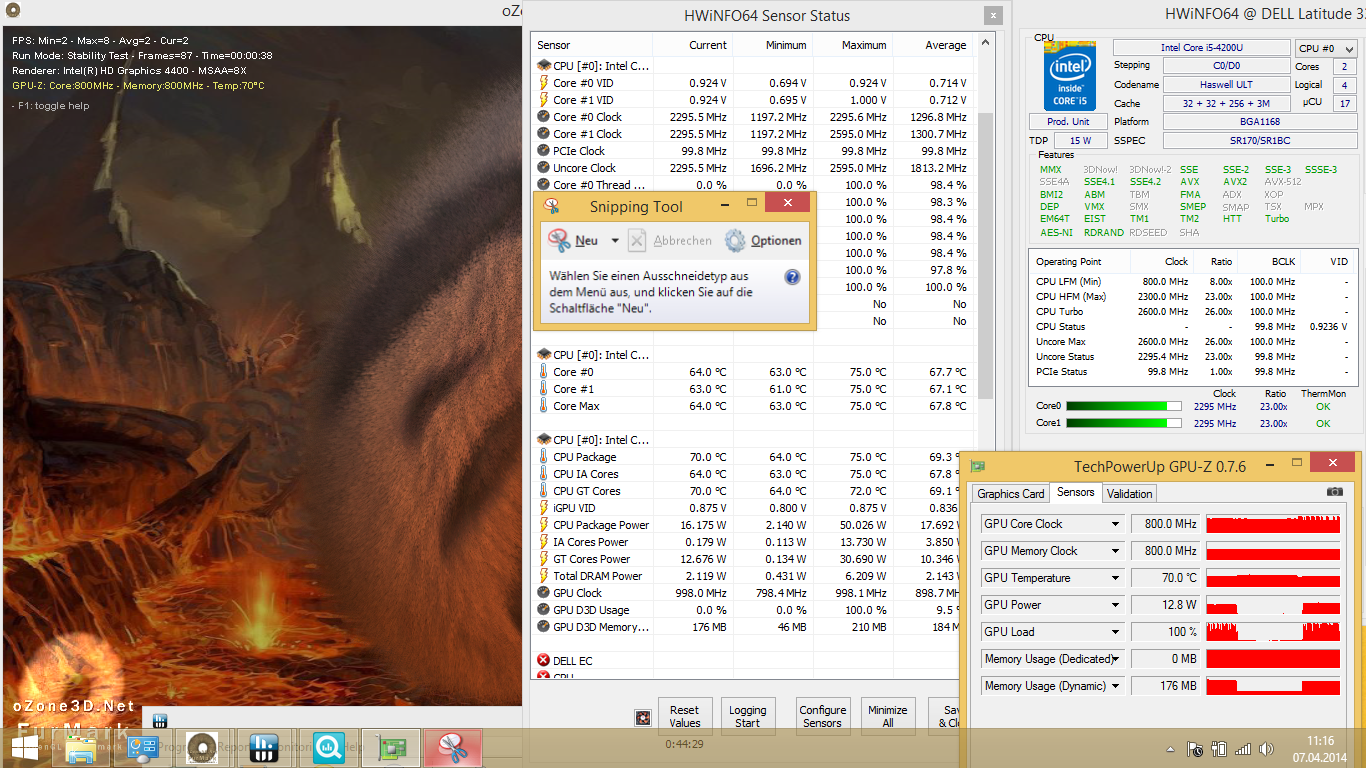Open the GPU Temperature sensor dropdown

coord(1115,578)
